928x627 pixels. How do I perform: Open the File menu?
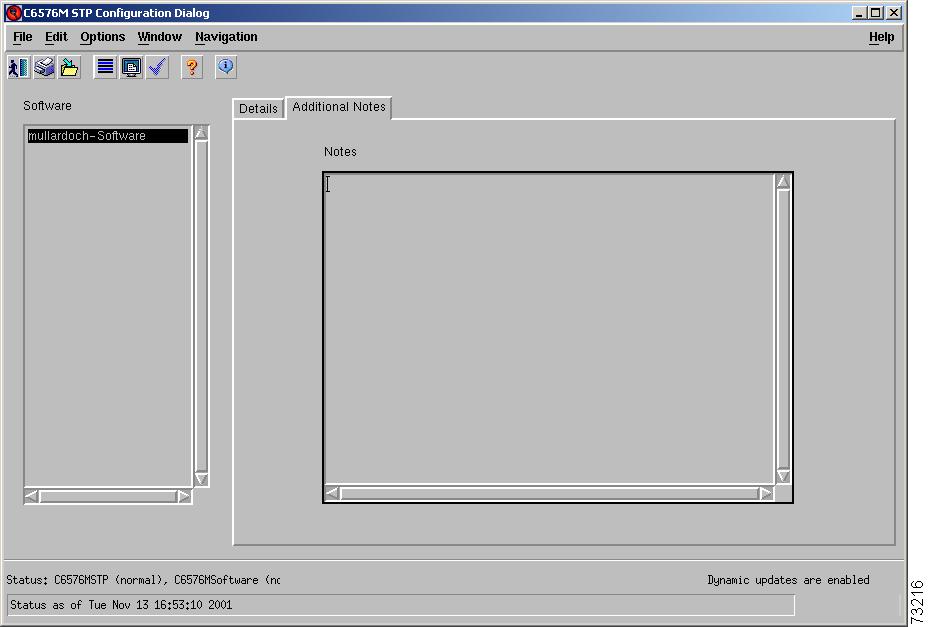point(22,37)
